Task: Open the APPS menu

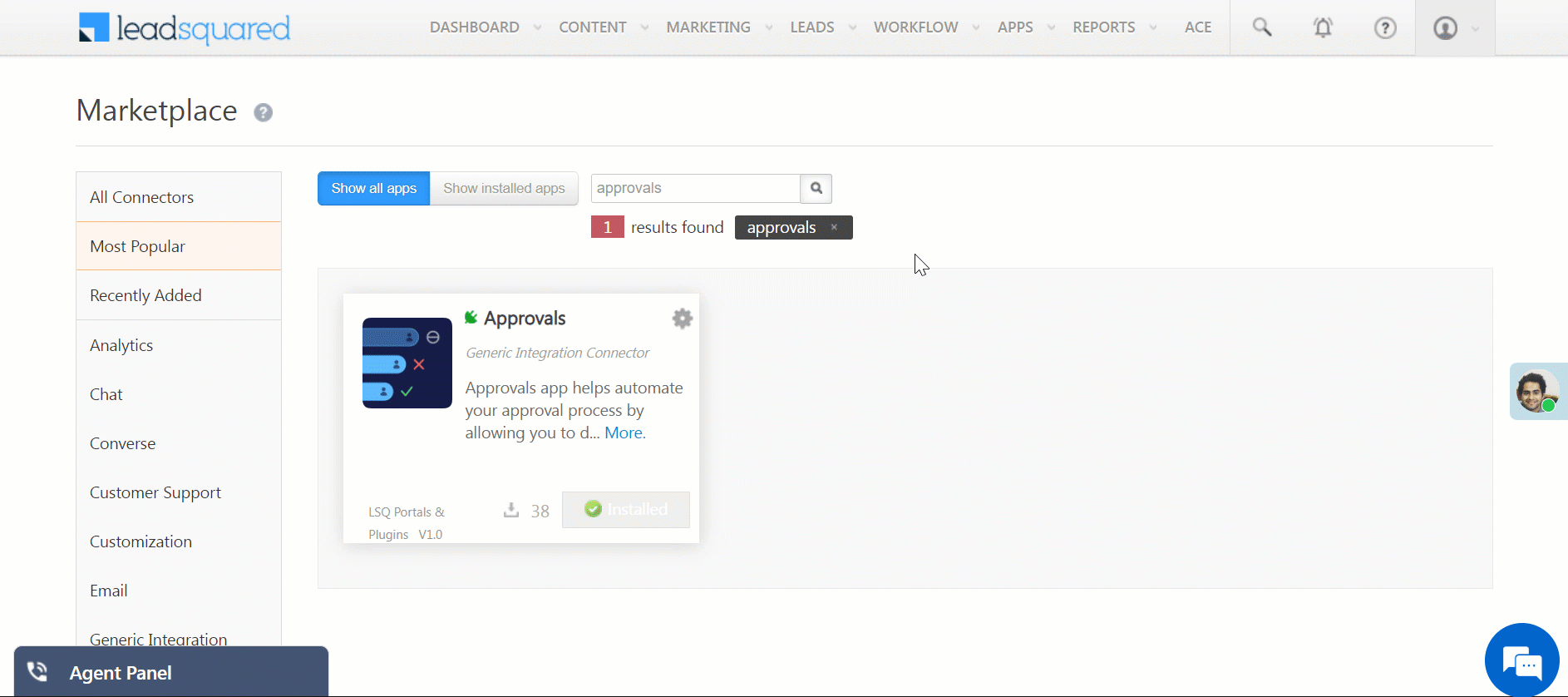Action: [x=1015, y=27]
